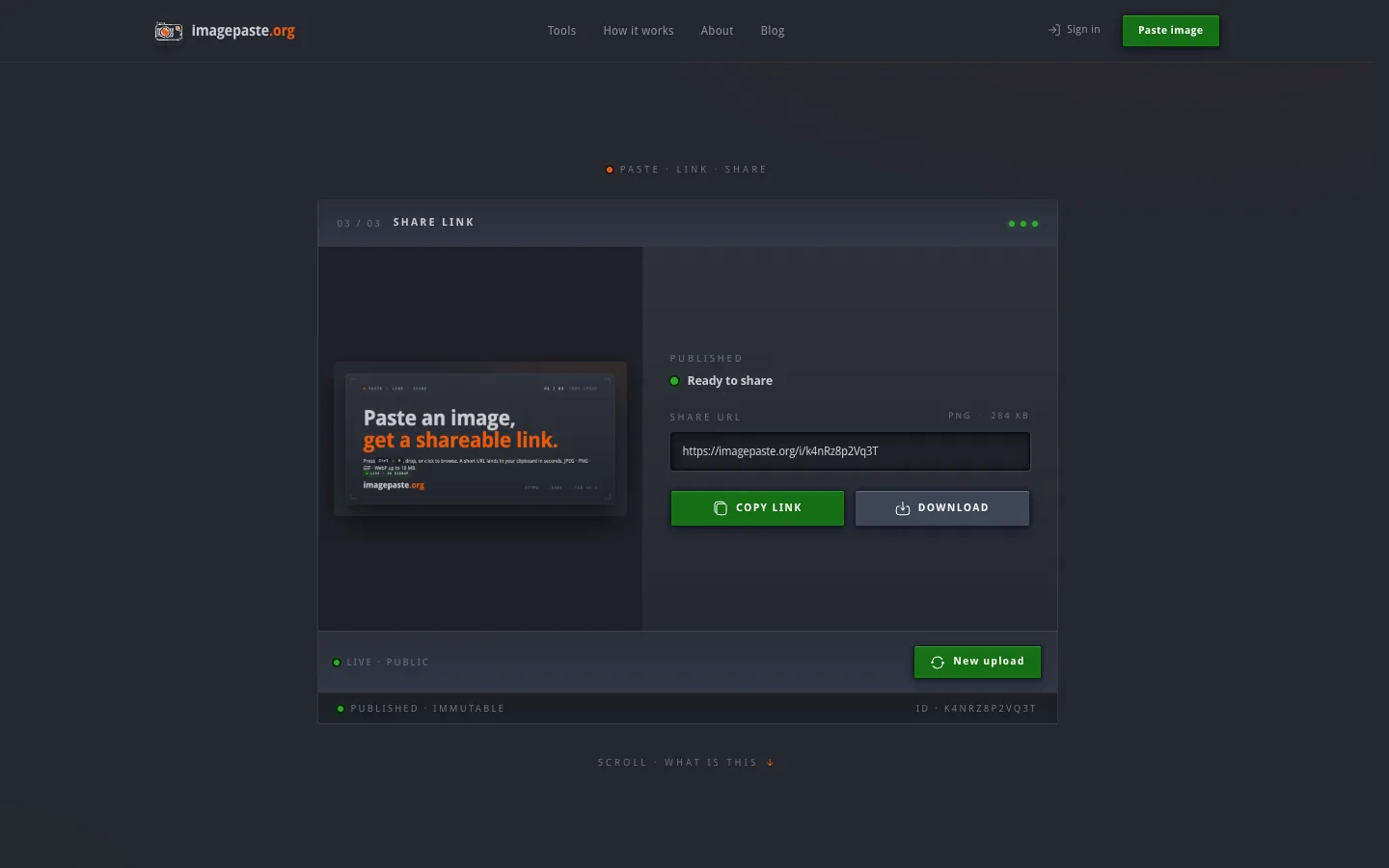This screenshot has height=868, width=1389.
Task: Click the Paste image button
Action: coord(1171,31)
